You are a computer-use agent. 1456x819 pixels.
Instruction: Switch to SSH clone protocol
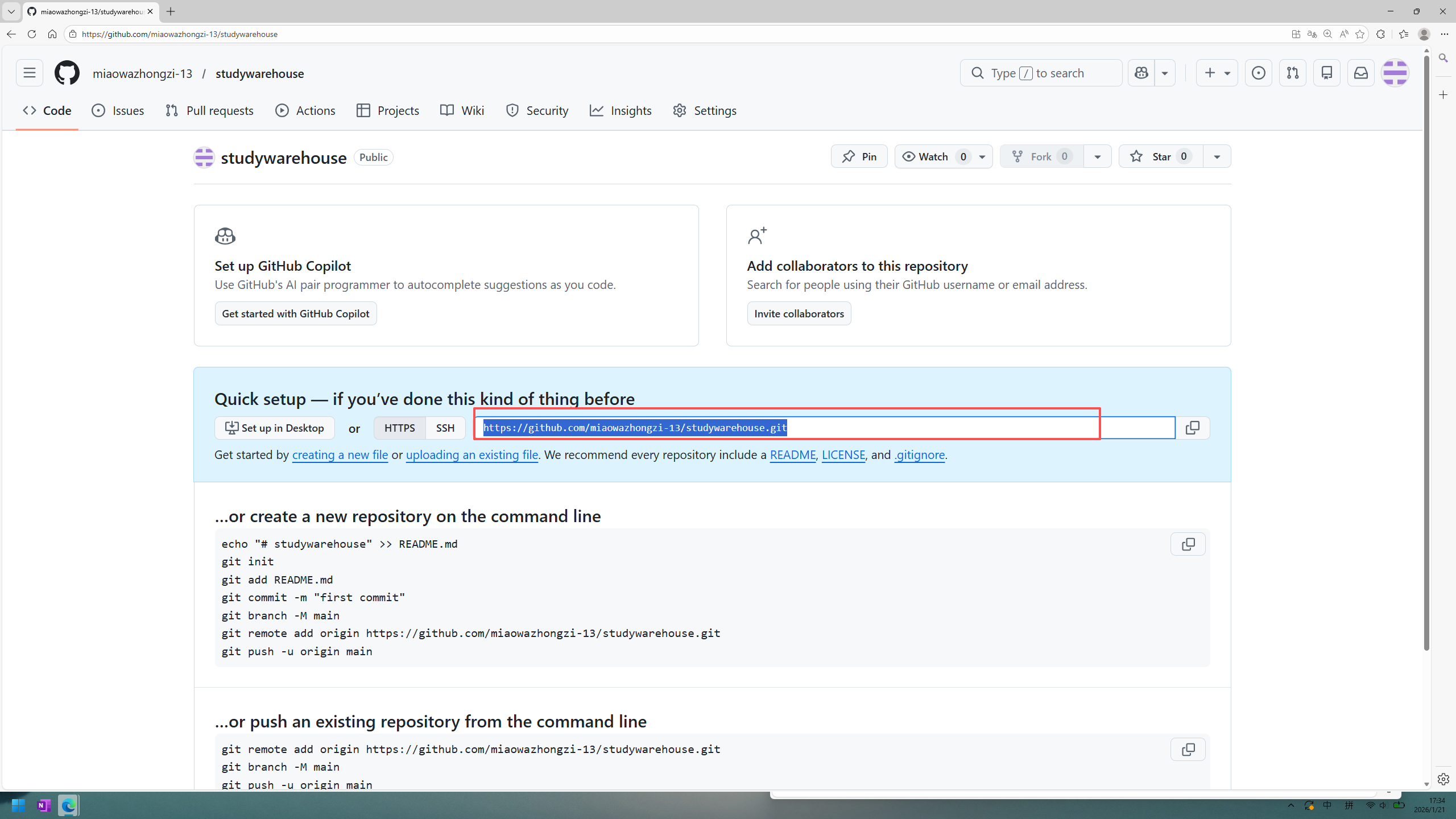tap(445, 428)
